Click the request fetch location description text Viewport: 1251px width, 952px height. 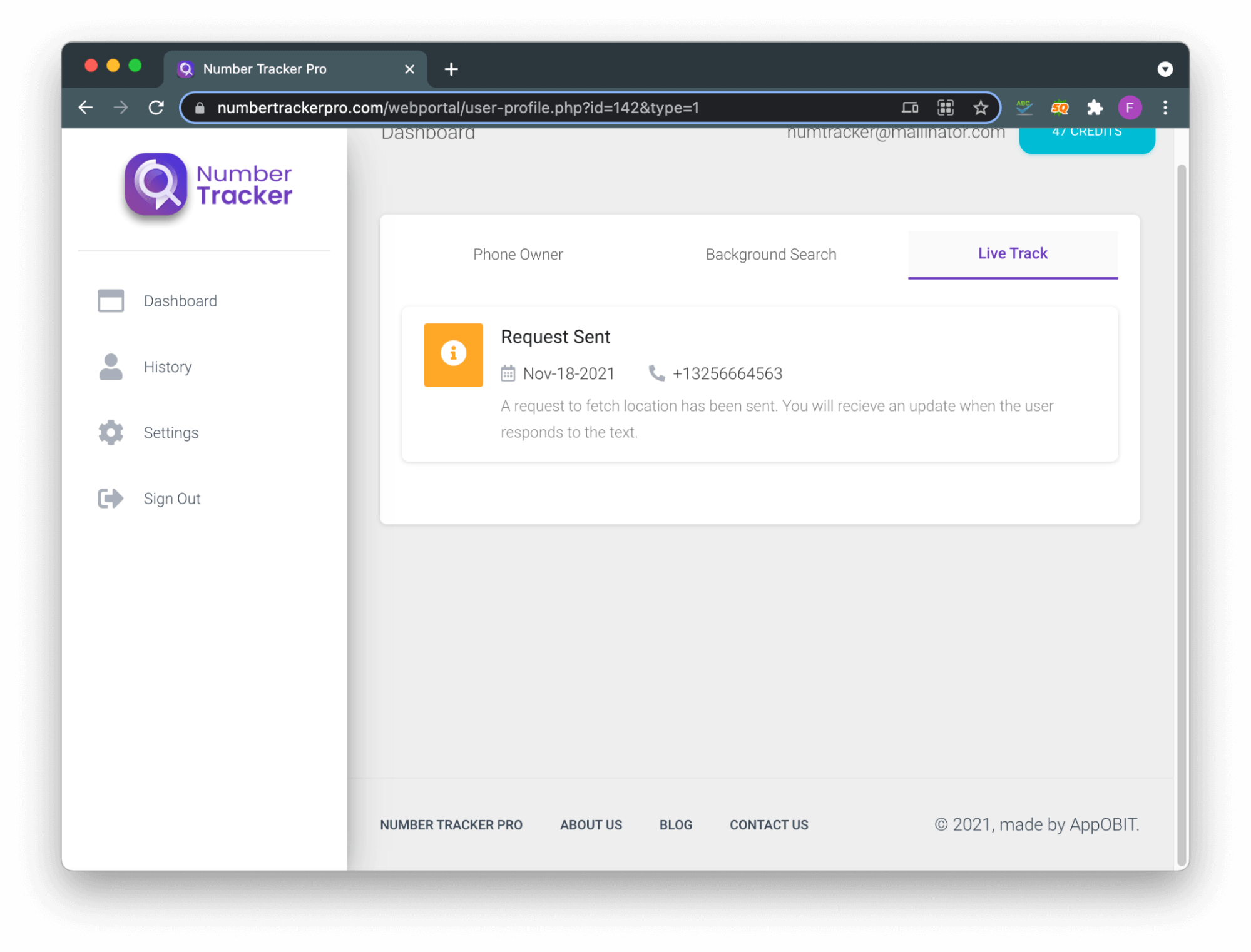[777, 419]
